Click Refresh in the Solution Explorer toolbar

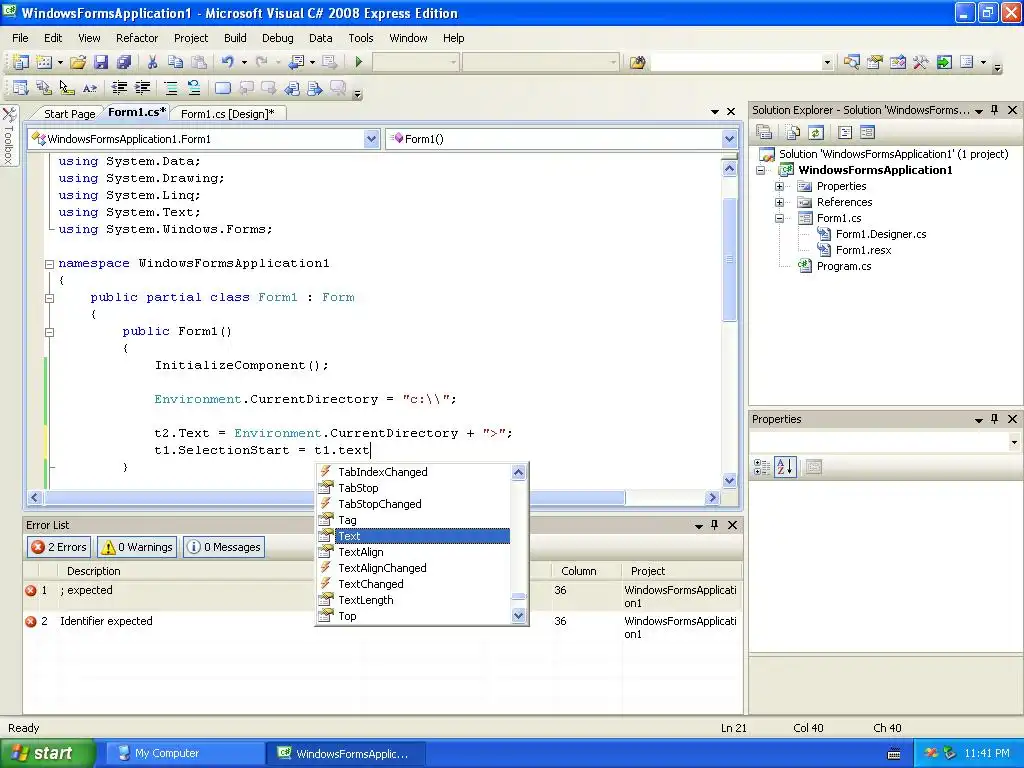pos(816,133)
